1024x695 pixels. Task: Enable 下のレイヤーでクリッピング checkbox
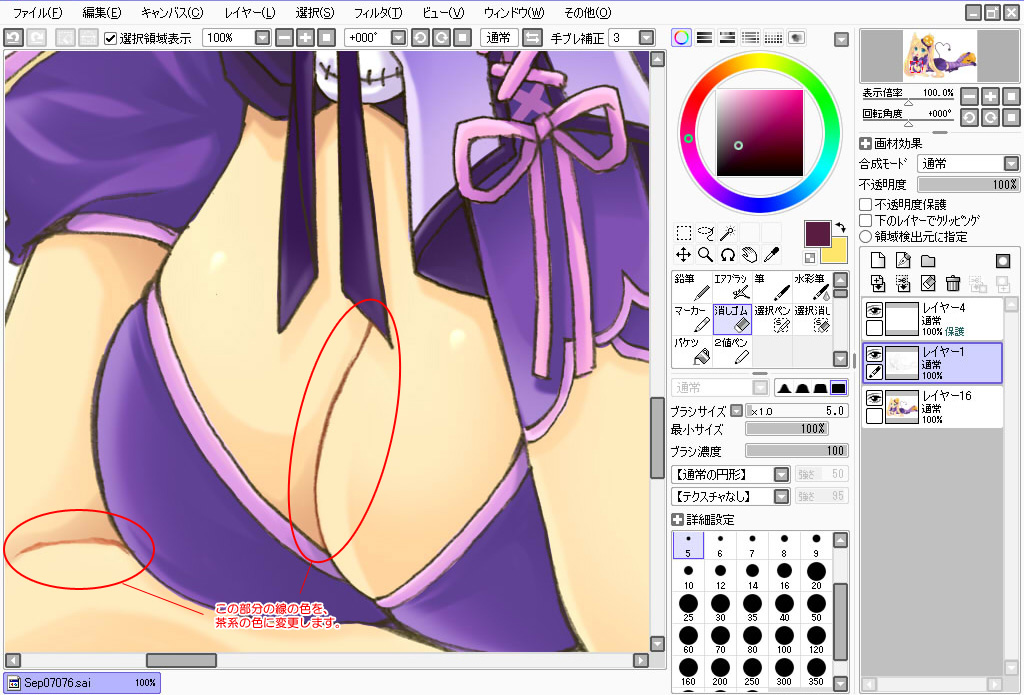[865, 220]
